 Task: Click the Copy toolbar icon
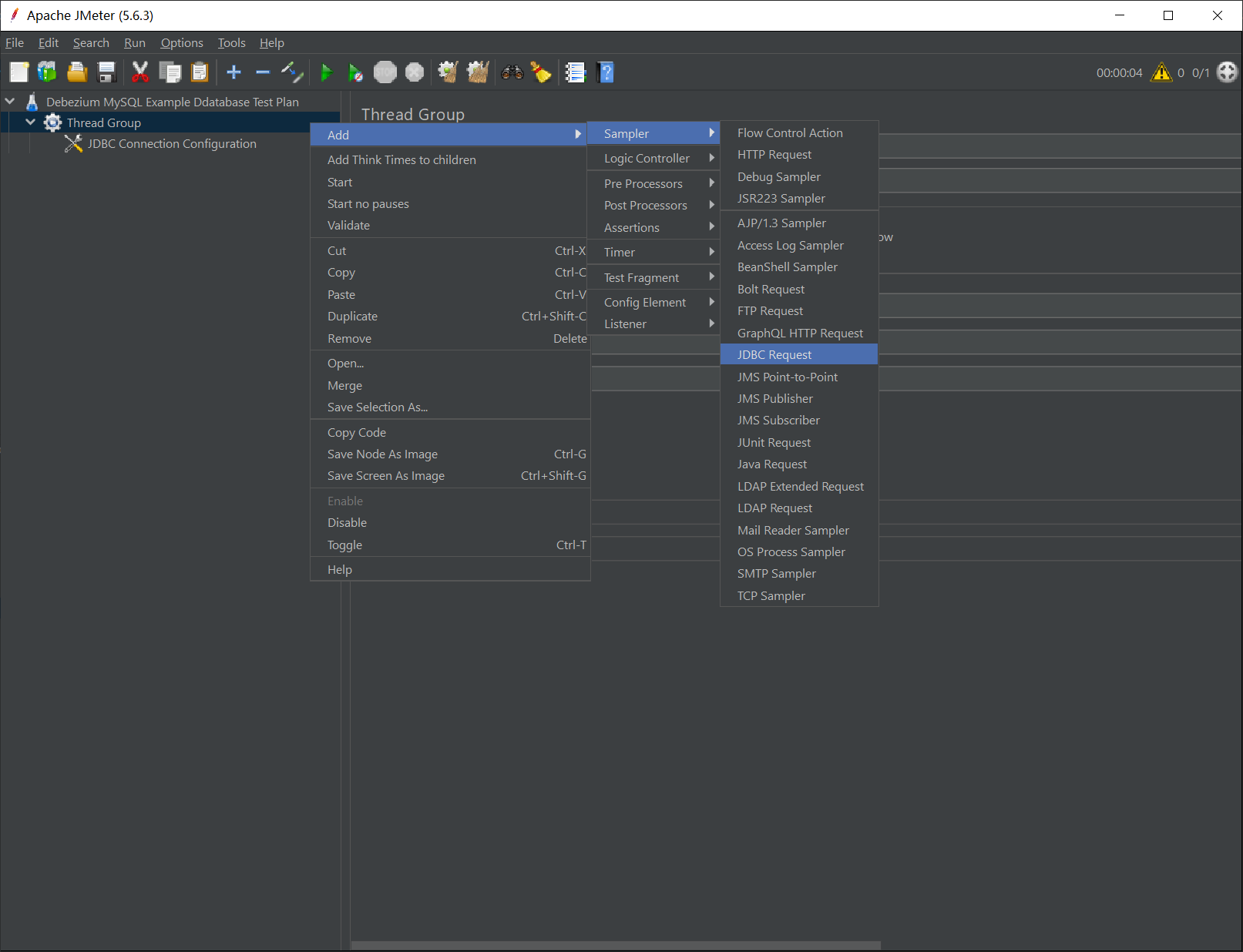coord(170,72)
